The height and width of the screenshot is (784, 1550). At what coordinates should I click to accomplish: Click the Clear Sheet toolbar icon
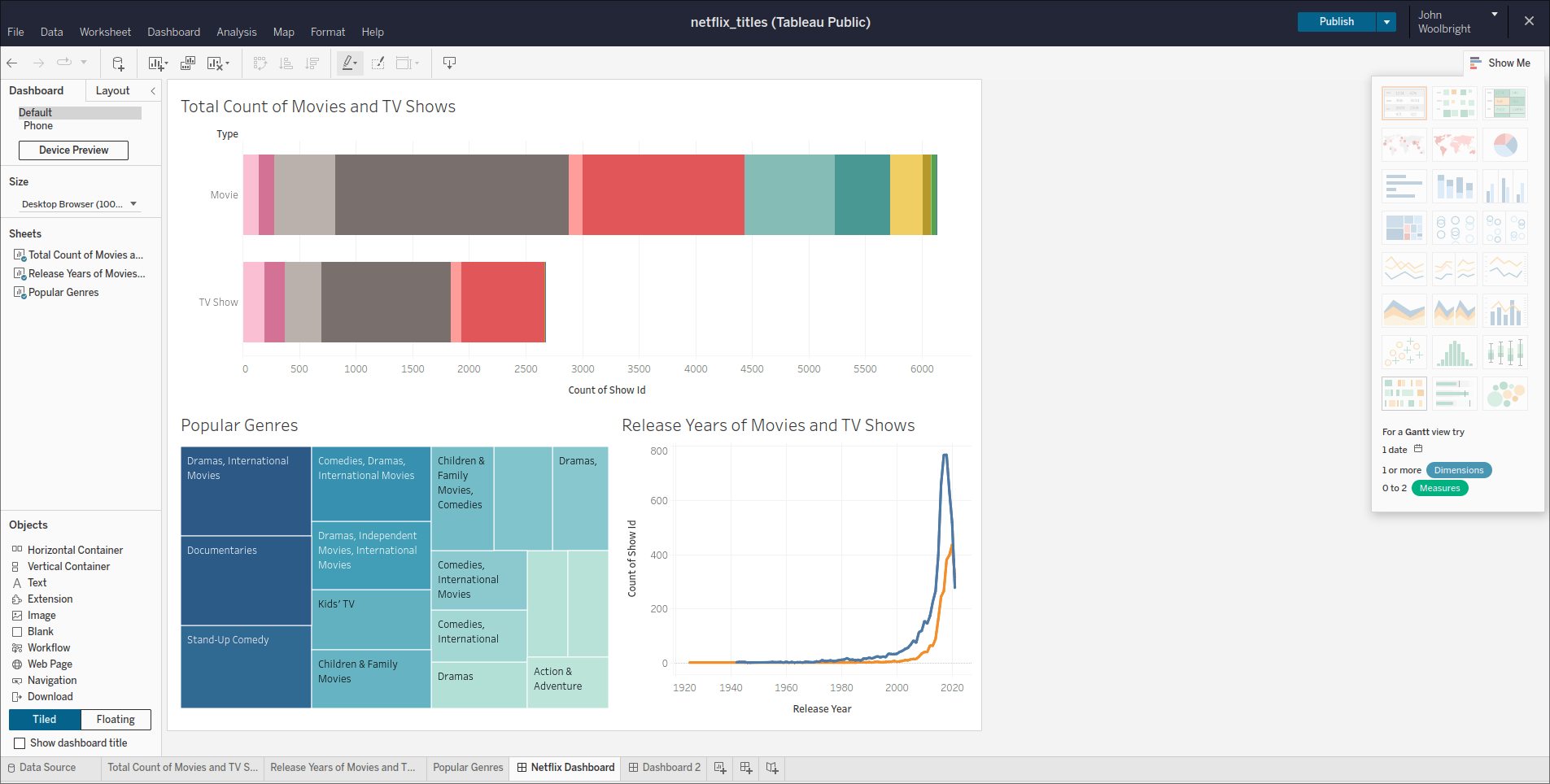pos(215,63)
